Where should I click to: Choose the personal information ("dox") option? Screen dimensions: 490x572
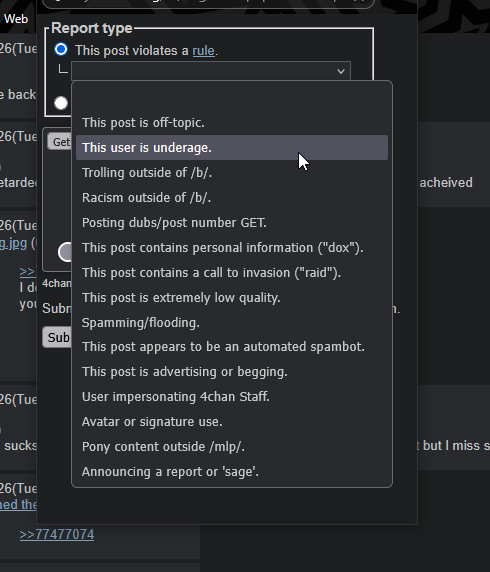click(x=232, y=247)
